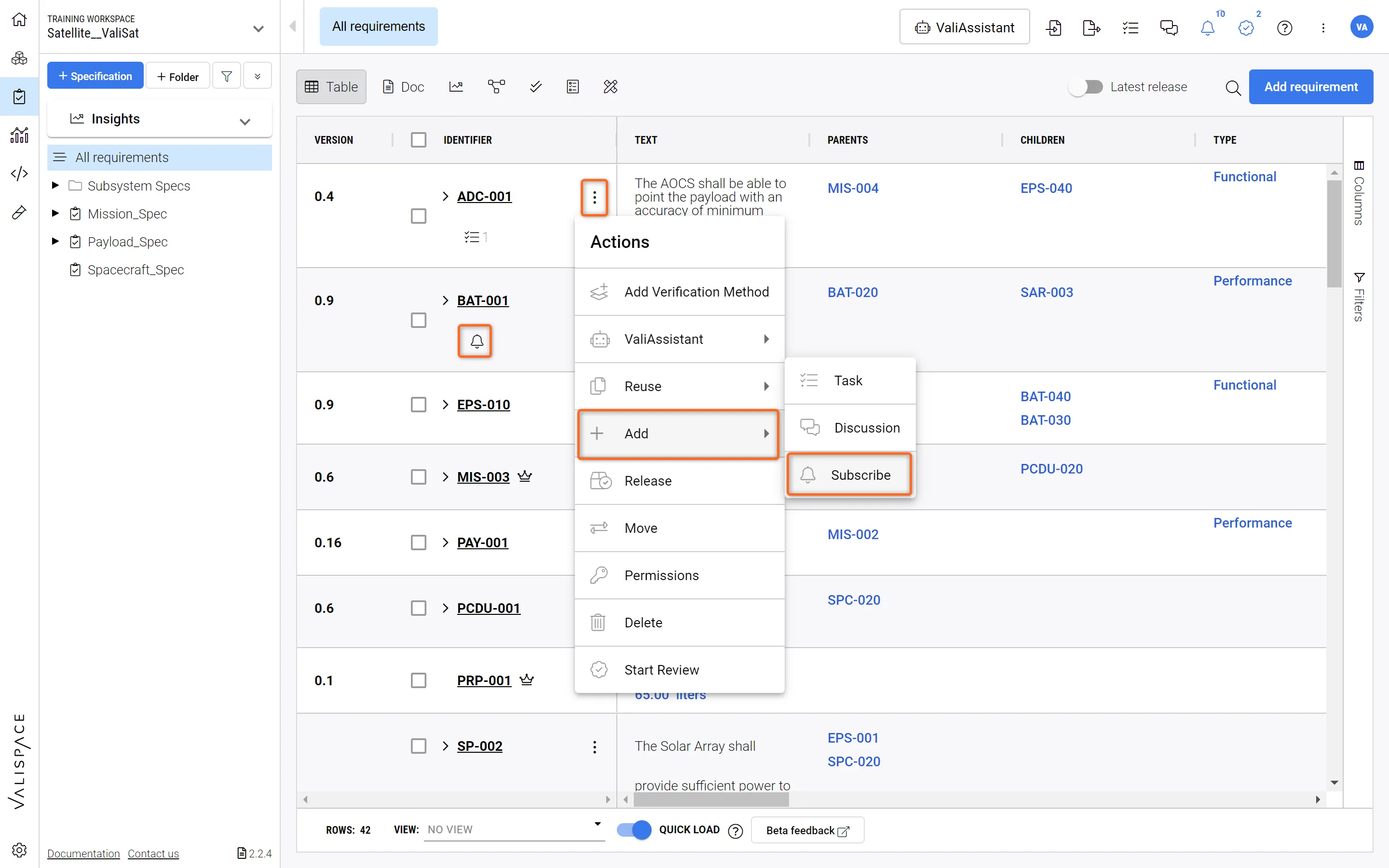Image resolution: width=1389 pixels, height=868 pixels.
Task: Click the Add requirement button
Action: [1310, 87]
